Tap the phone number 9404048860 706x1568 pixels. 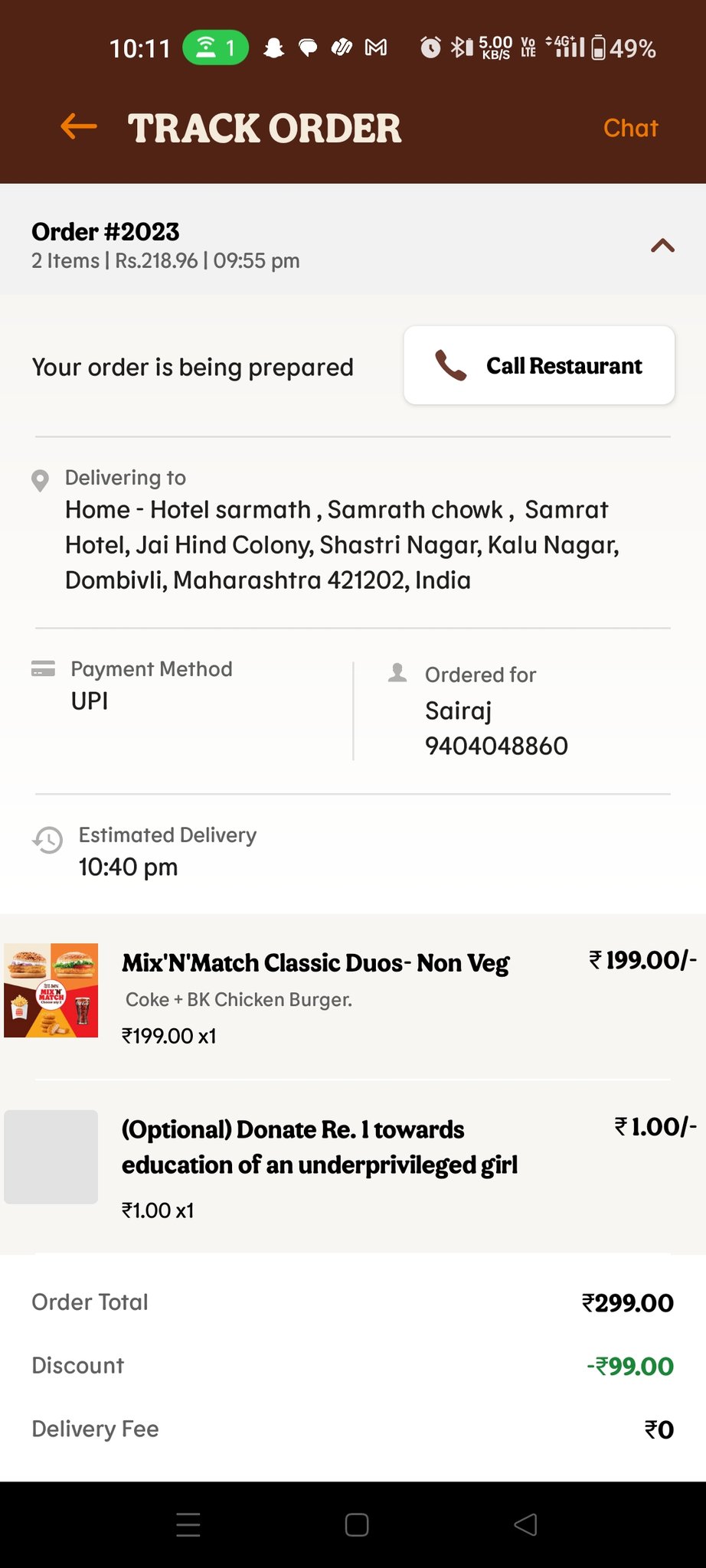coord(496,746)
